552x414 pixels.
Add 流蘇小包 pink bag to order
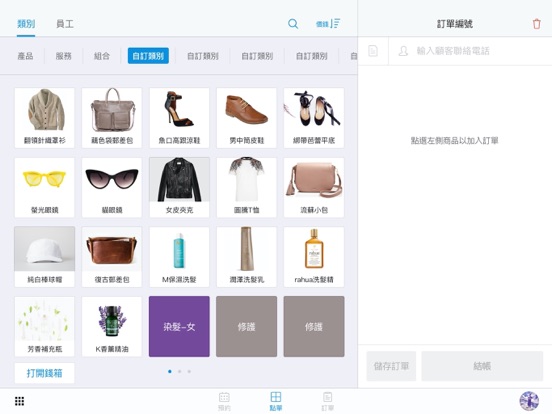click(x=314, y=187)
